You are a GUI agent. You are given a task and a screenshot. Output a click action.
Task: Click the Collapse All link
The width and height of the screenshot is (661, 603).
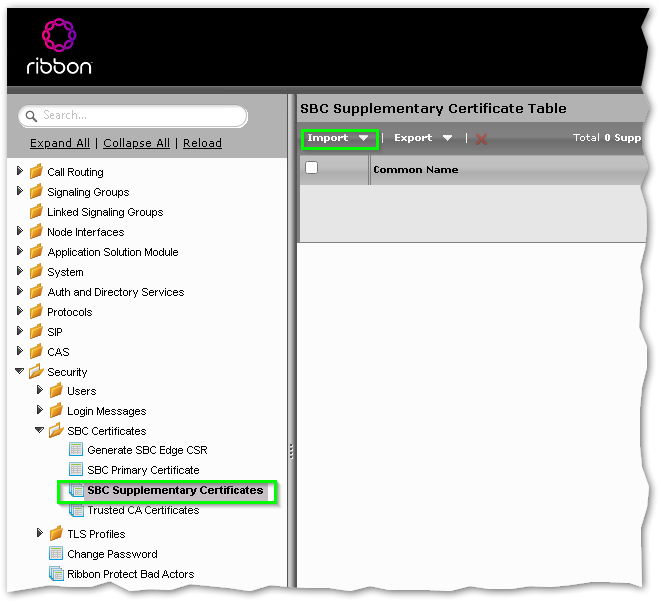point(137,143)
